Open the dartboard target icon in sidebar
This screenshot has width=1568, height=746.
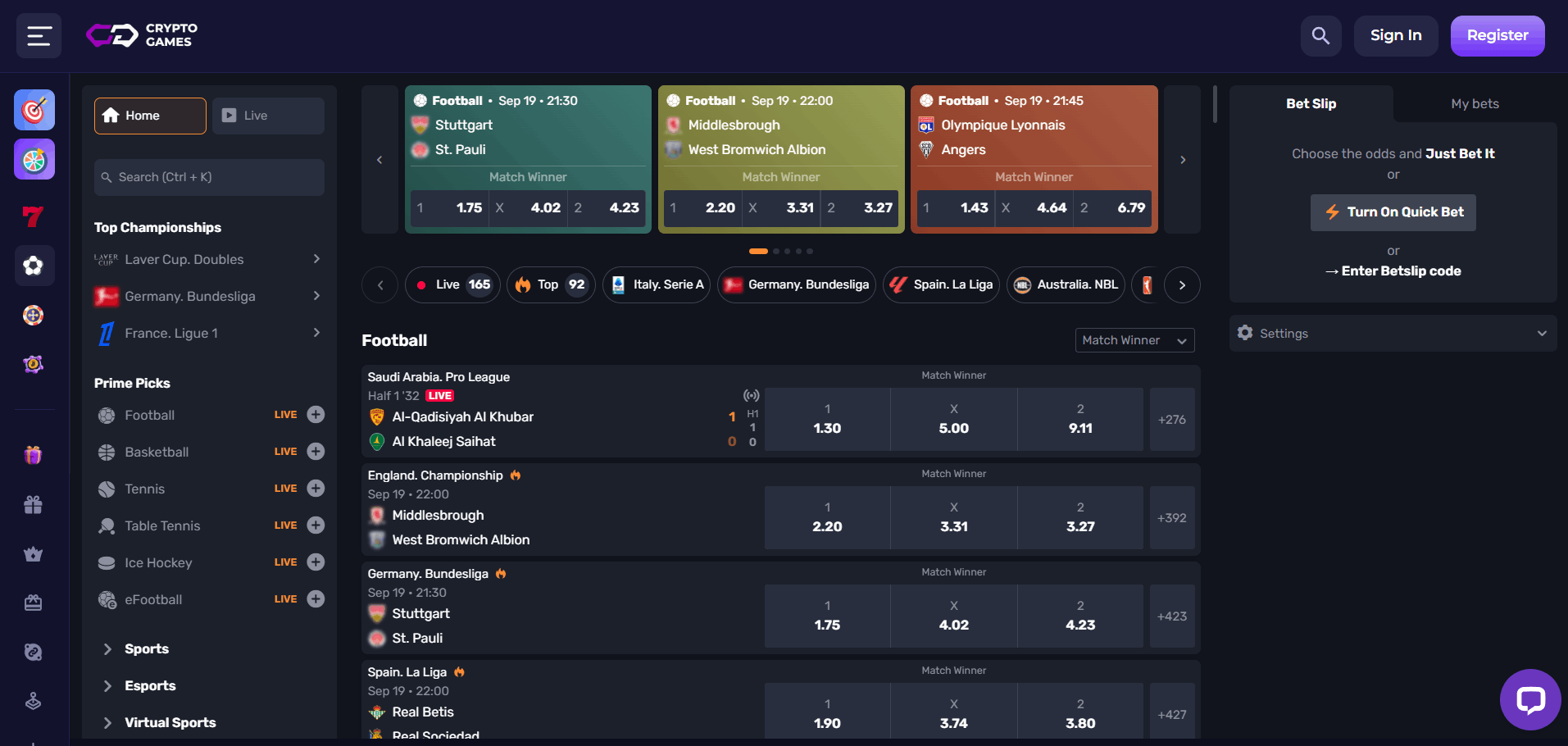[34, 110]
